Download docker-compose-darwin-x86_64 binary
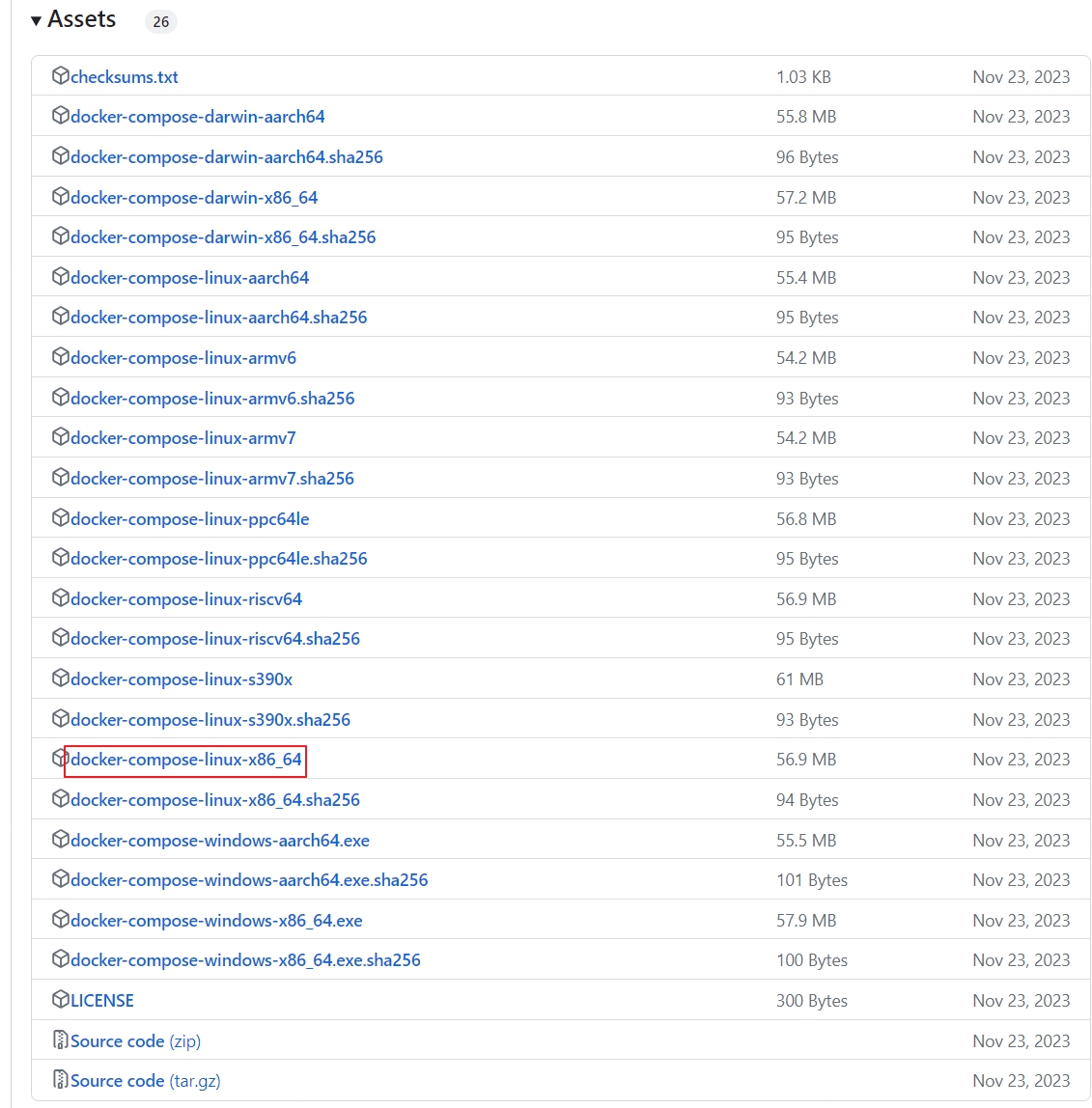1092x1108 pixels. (x=194, y=197)
